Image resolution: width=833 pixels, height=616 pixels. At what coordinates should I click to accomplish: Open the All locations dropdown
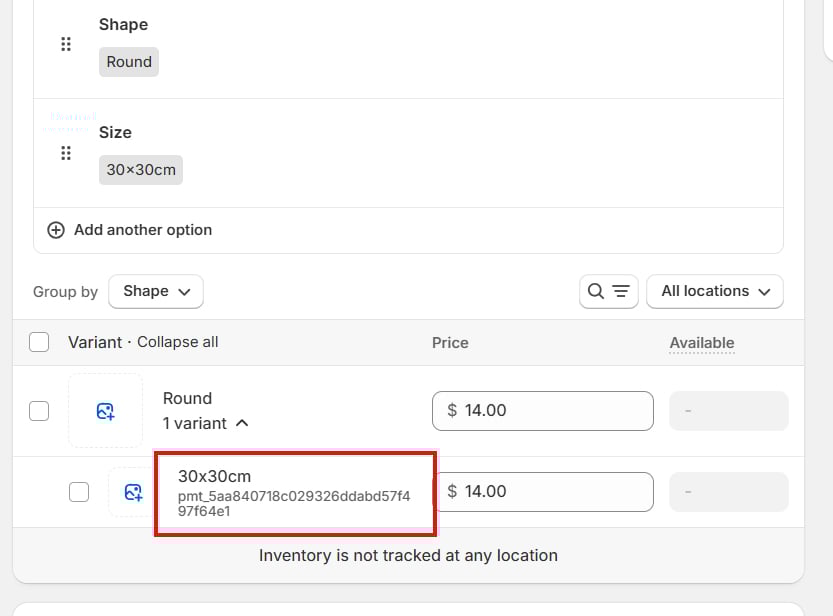[715, 291]
